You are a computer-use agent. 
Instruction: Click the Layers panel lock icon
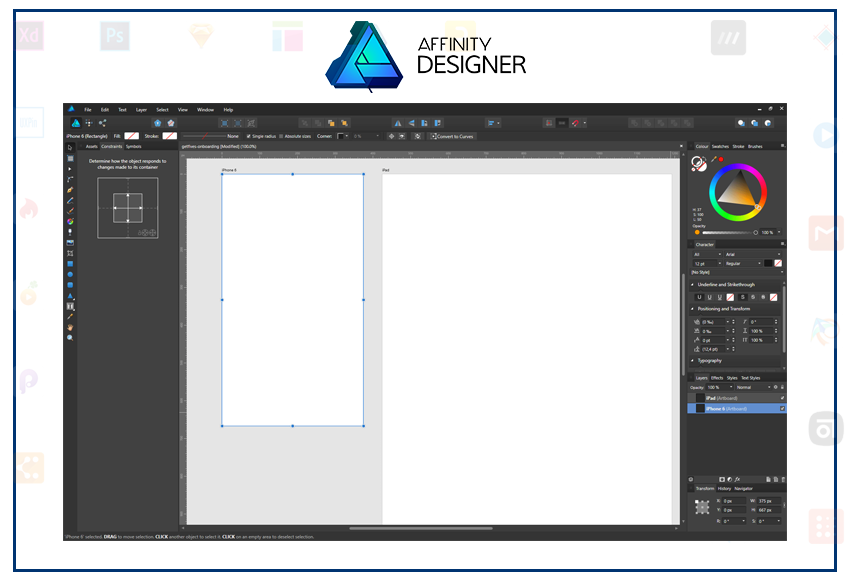coord(782,387)
